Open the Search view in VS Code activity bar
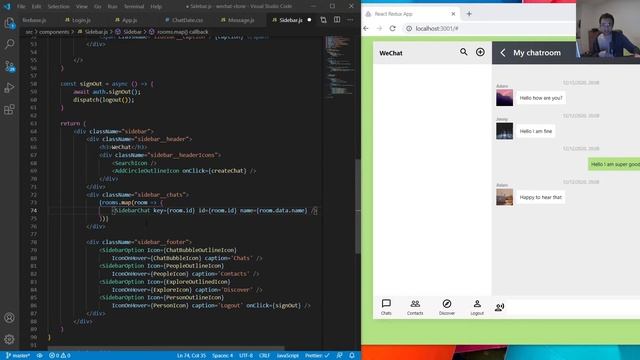Screen dimensions: 640x360 click(9, 44)
